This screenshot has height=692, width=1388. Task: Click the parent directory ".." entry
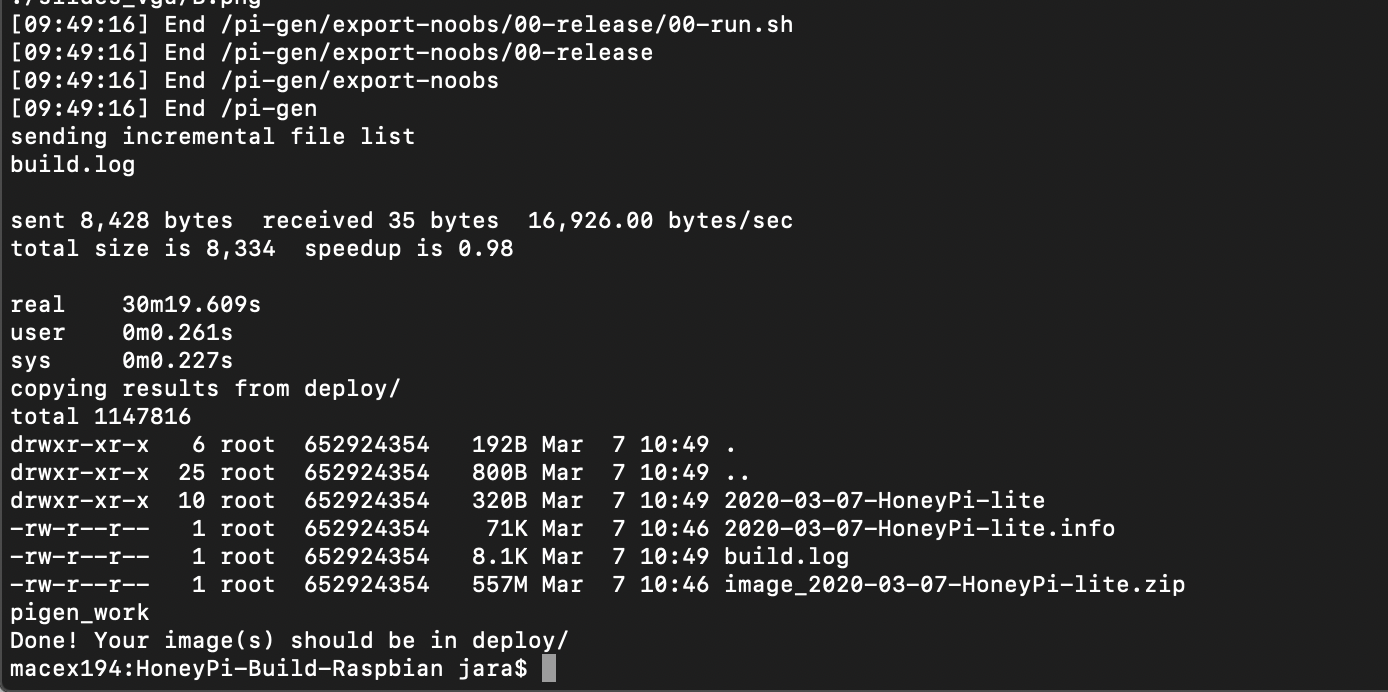pyautogui.click(x=737, y=472)
